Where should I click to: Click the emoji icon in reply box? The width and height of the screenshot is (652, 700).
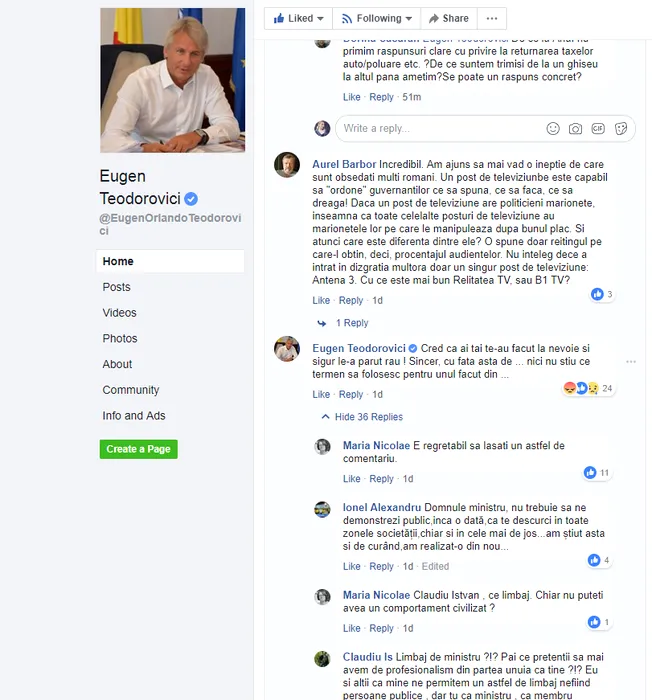[x=553, y=129]
